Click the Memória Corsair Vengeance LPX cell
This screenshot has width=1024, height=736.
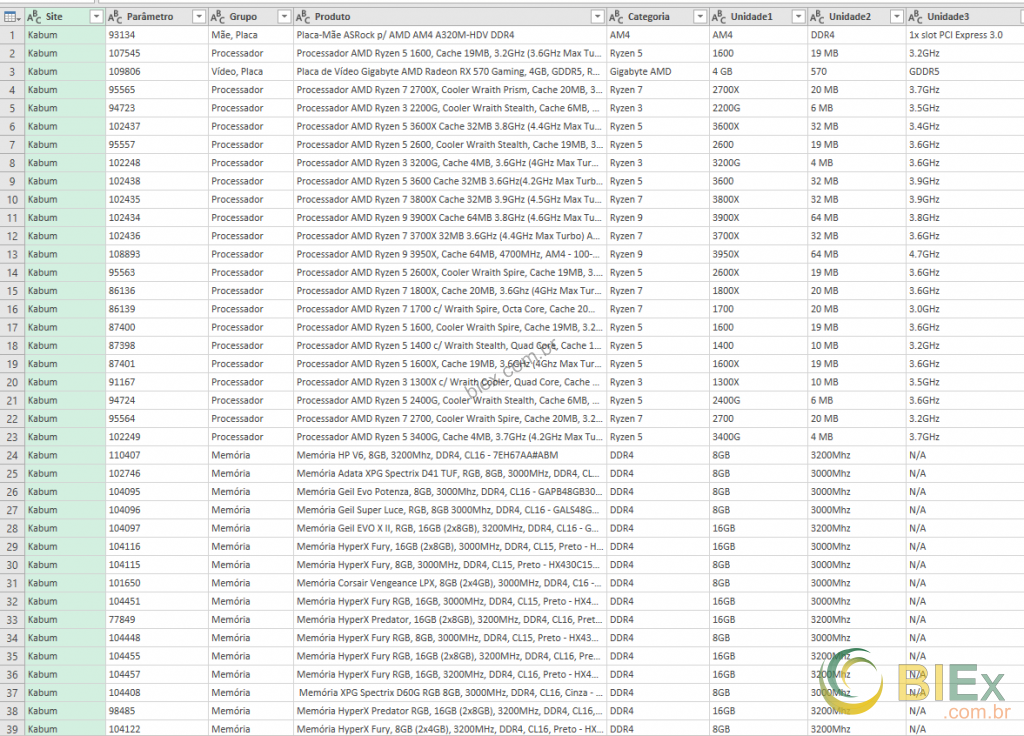coord(450,583)
